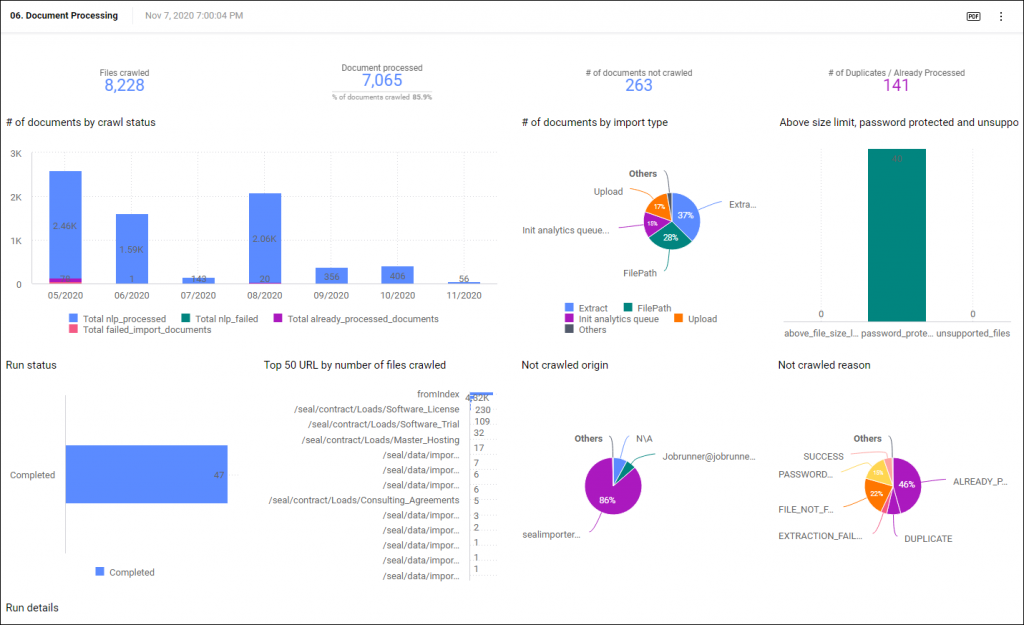Click the 05/2020 bar in crawl status chart
Screen dimensions: 1024x625
(x=65, y=225)
